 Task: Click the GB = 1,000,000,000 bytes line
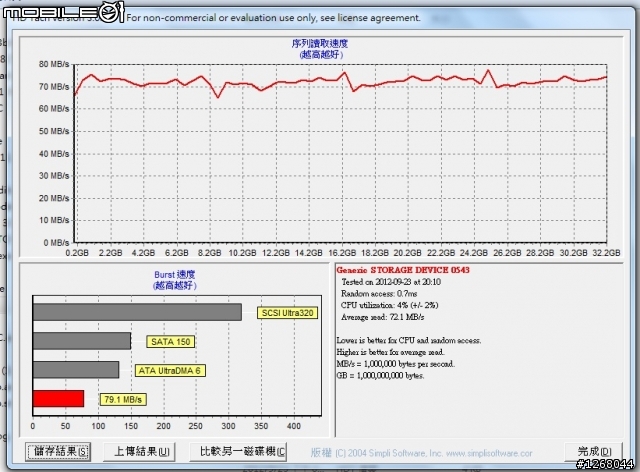pyautogui.click(x=380, y=375)
